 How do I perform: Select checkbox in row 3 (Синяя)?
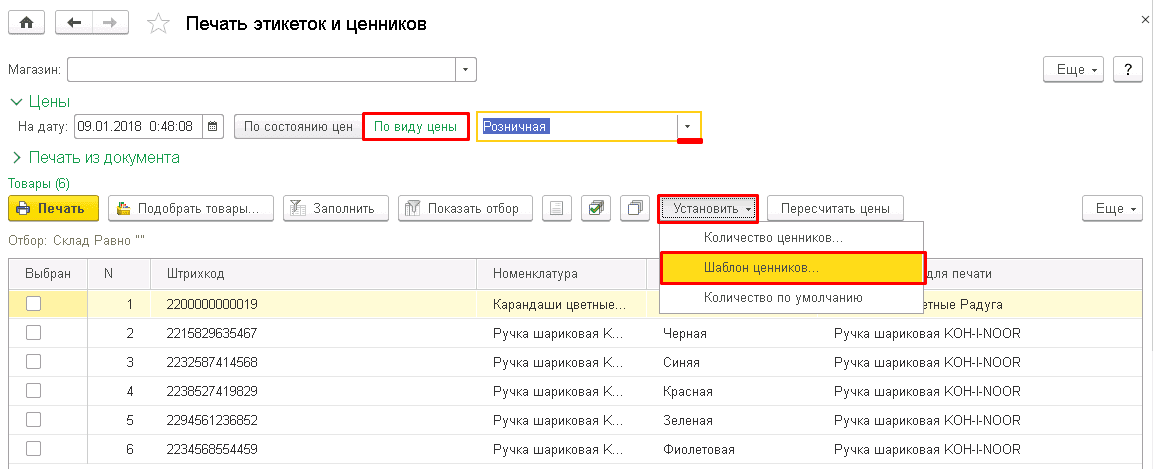[x=34, y=362]
